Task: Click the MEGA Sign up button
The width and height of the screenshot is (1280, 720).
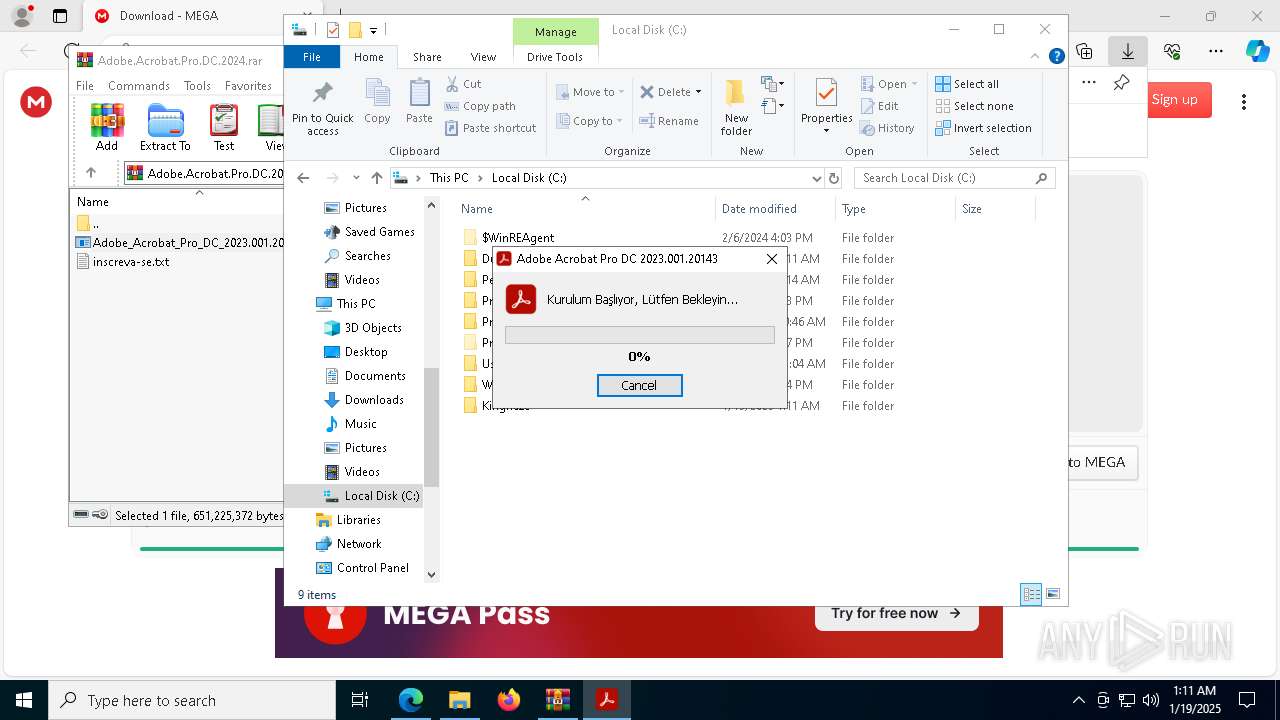Action: coord(1175,99)
